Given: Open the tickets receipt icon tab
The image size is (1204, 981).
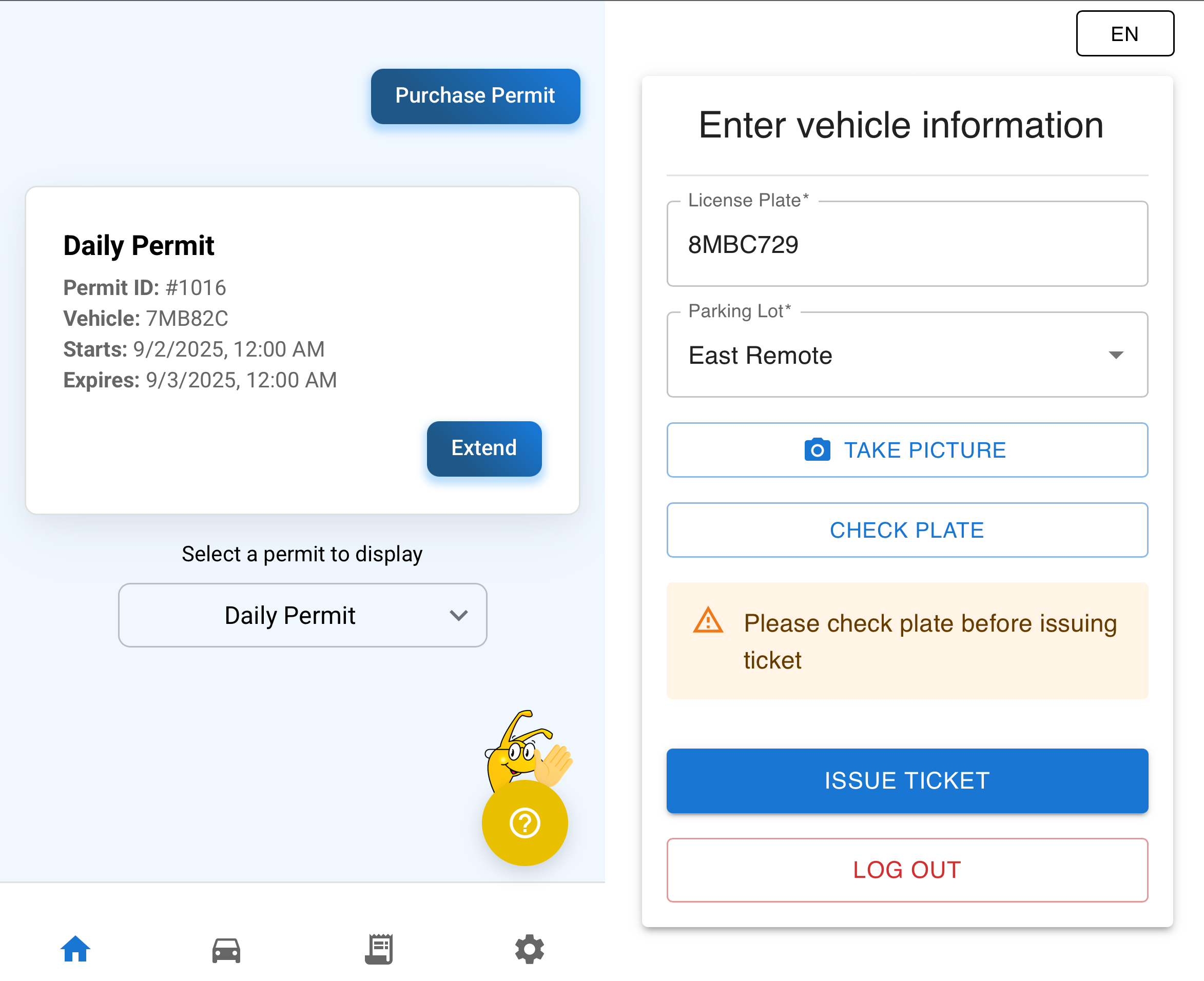Looking at the screenshot, I should click(x=379, y=949).
